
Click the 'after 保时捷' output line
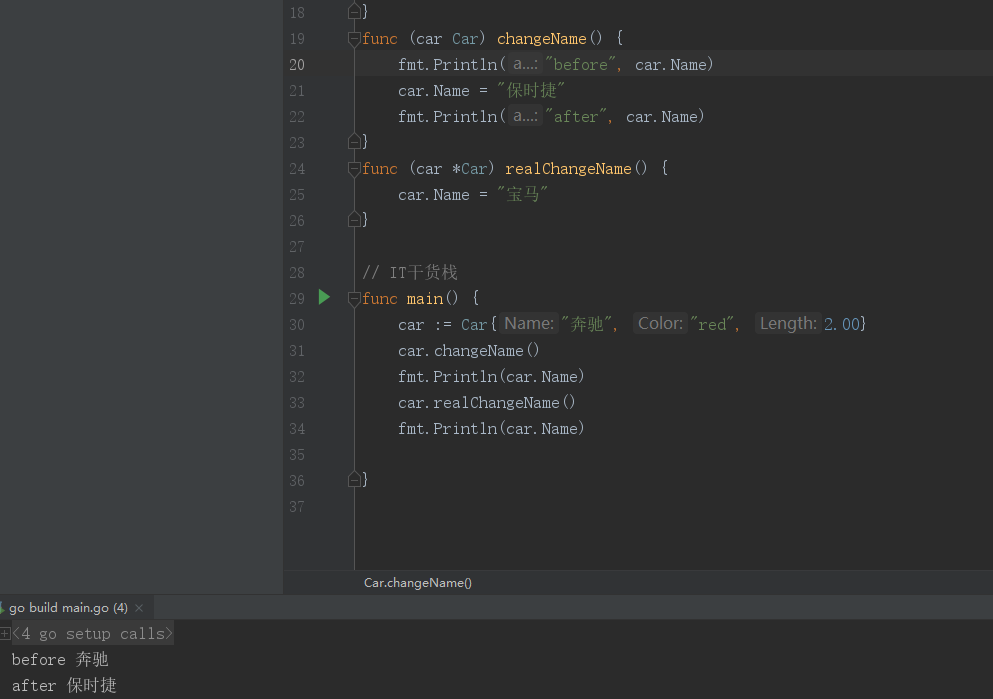pos(64,685)
